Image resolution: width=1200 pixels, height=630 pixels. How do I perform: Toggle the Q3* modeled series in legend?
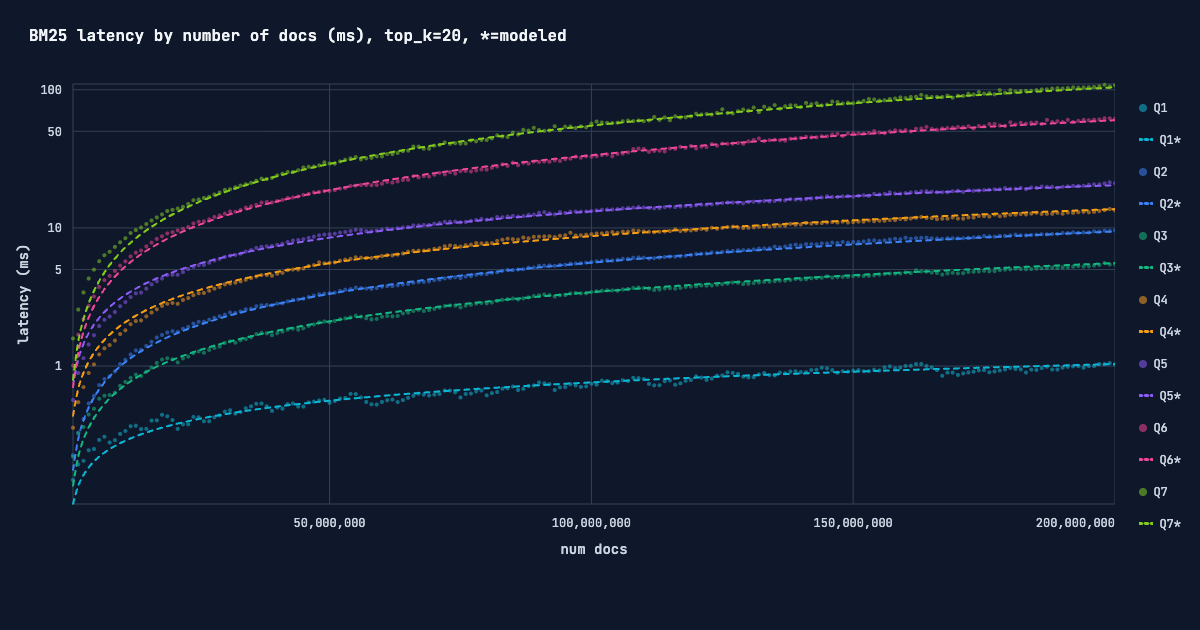tap(1160, 268)
